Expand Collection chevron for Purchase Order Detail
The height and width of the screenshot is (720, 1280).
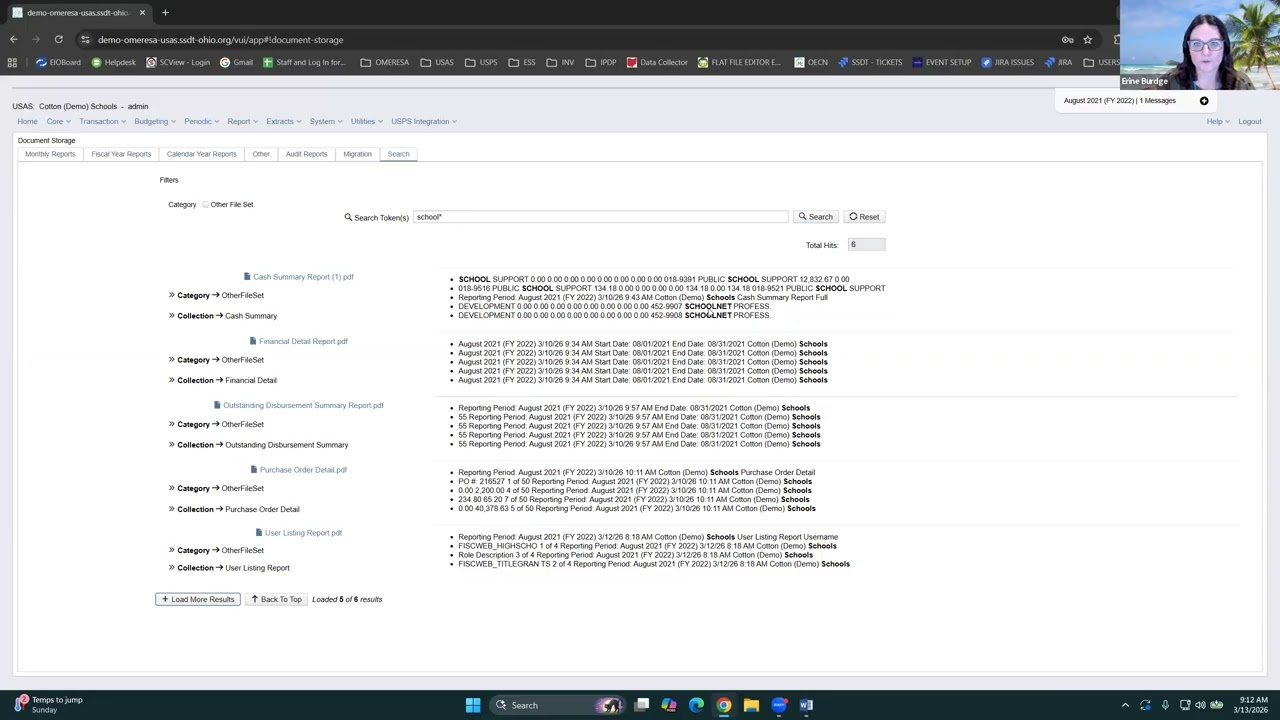pyautogui.click(x=171, y=509)
